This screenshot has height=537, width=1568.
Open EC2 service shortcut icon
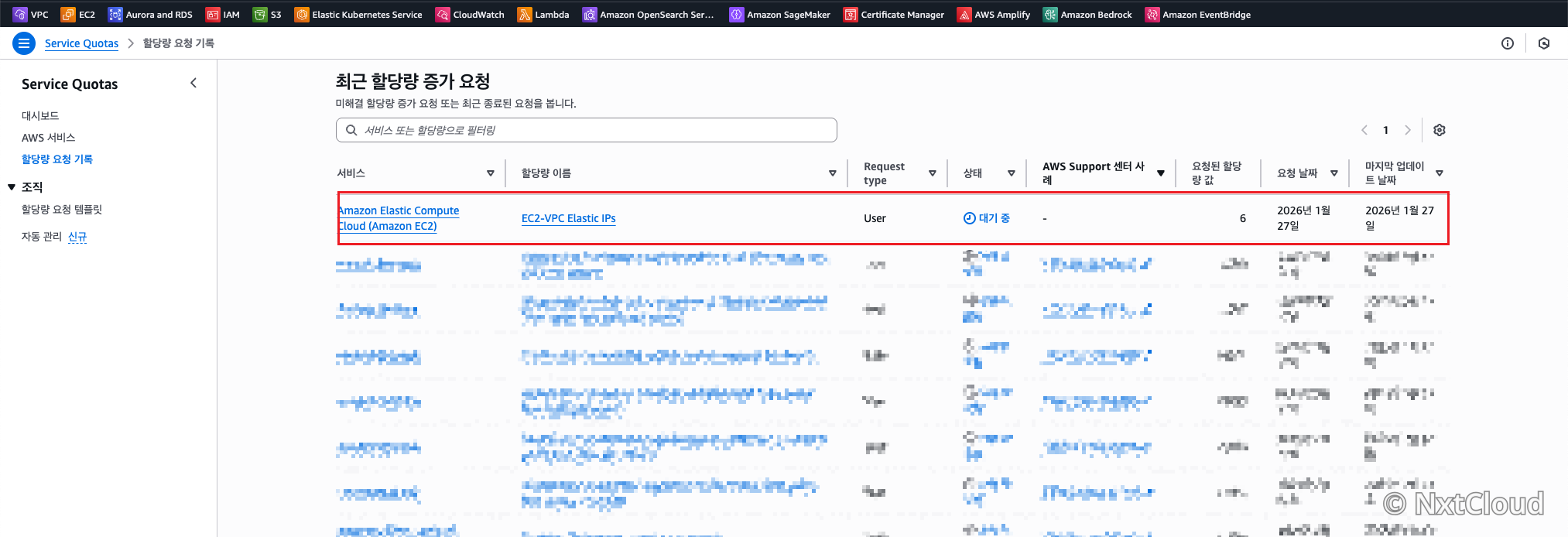(x=68, y=14)
